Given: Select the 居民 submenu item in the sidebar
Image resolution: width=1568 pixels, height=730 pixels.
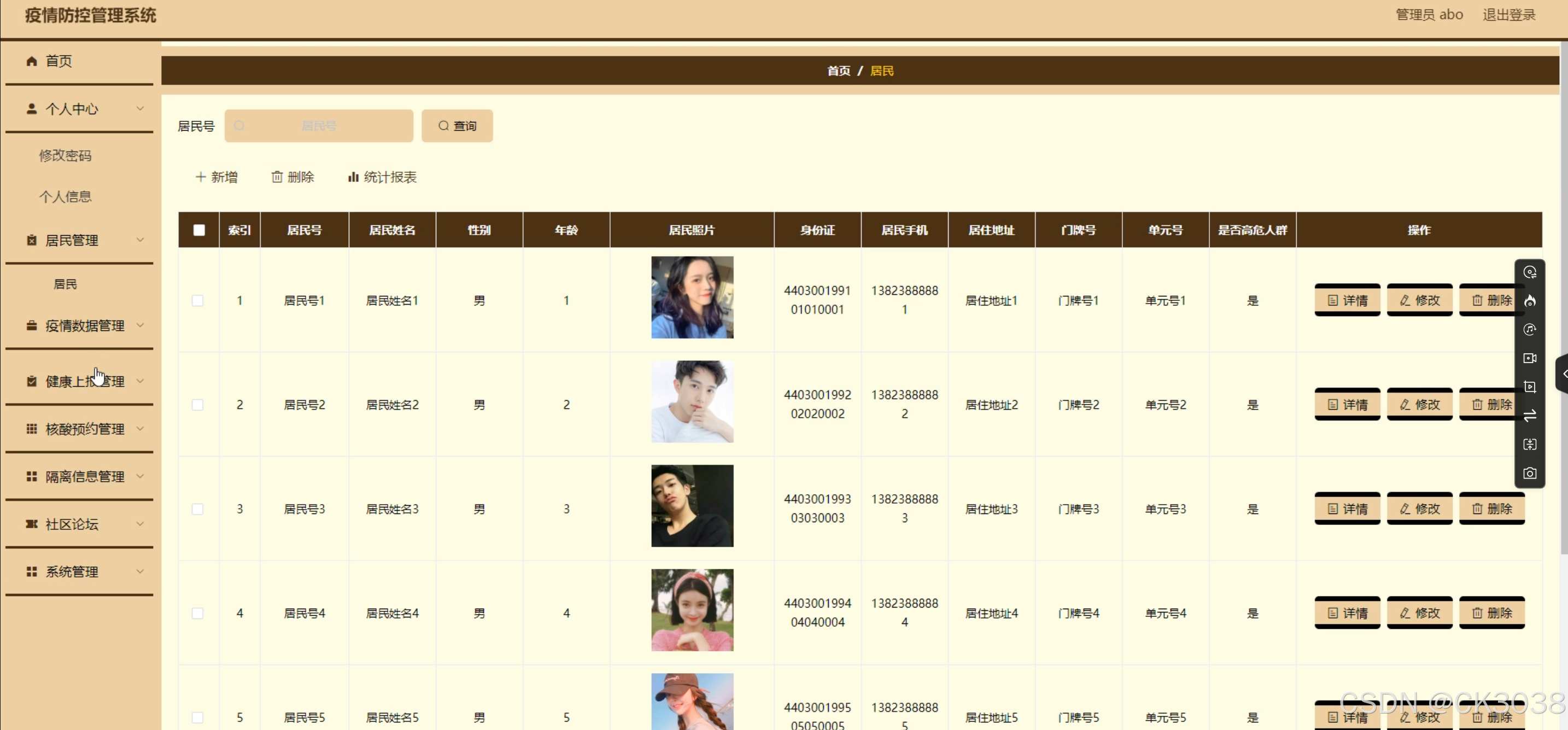Looking at the screenshot, I should point(65,284).
